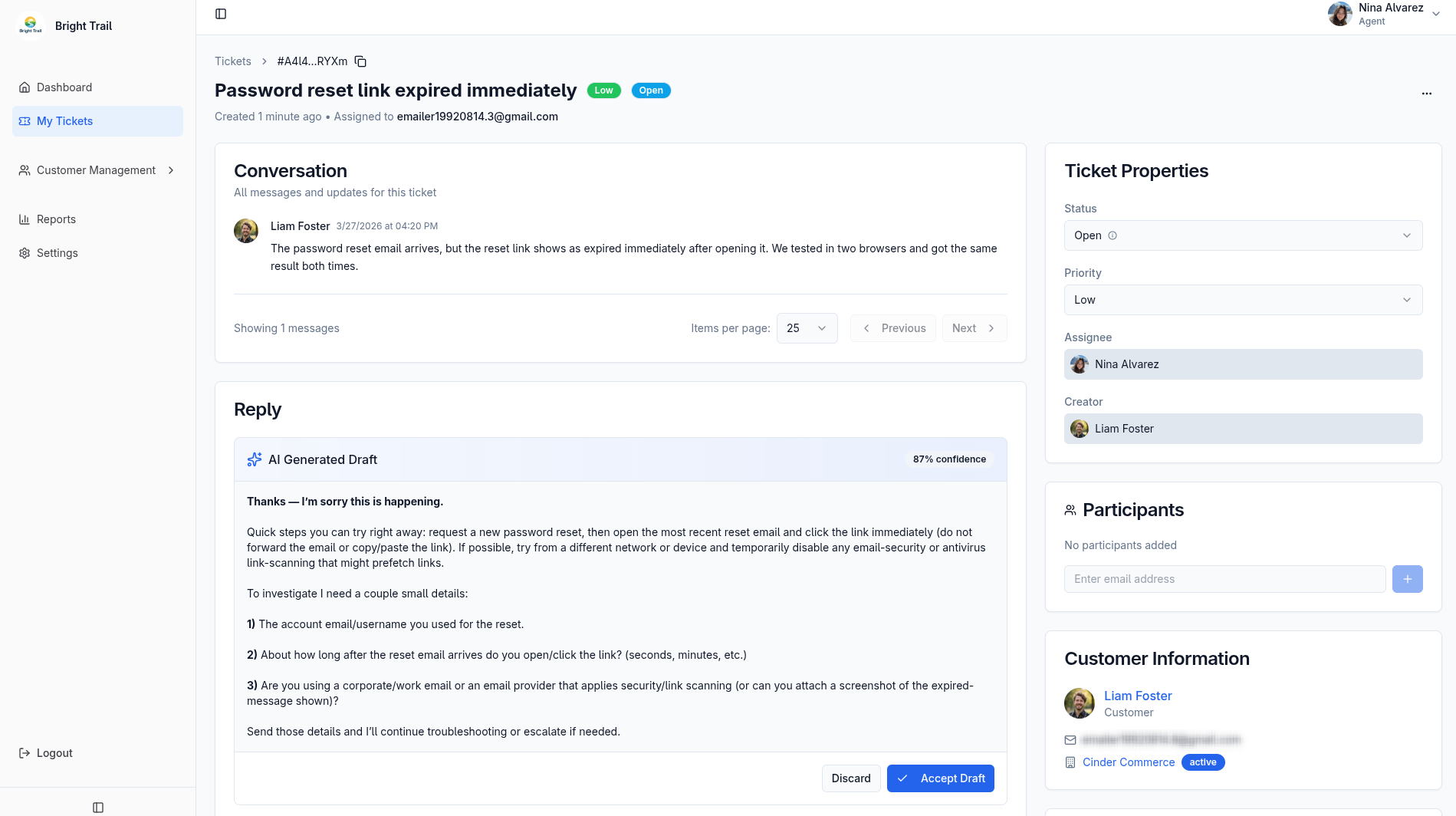The width and height of the screenshot is (1456, 816).
Task: Change Priority using its dropdown
Action: coord(1242,300)
